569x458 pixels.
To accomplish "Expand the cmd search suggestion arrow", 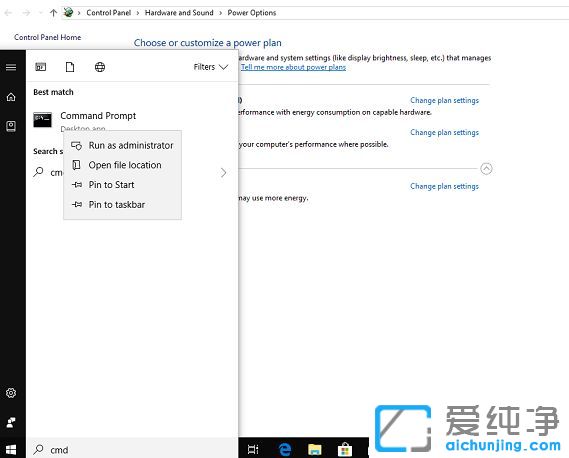I will click(x=224, y=173).
